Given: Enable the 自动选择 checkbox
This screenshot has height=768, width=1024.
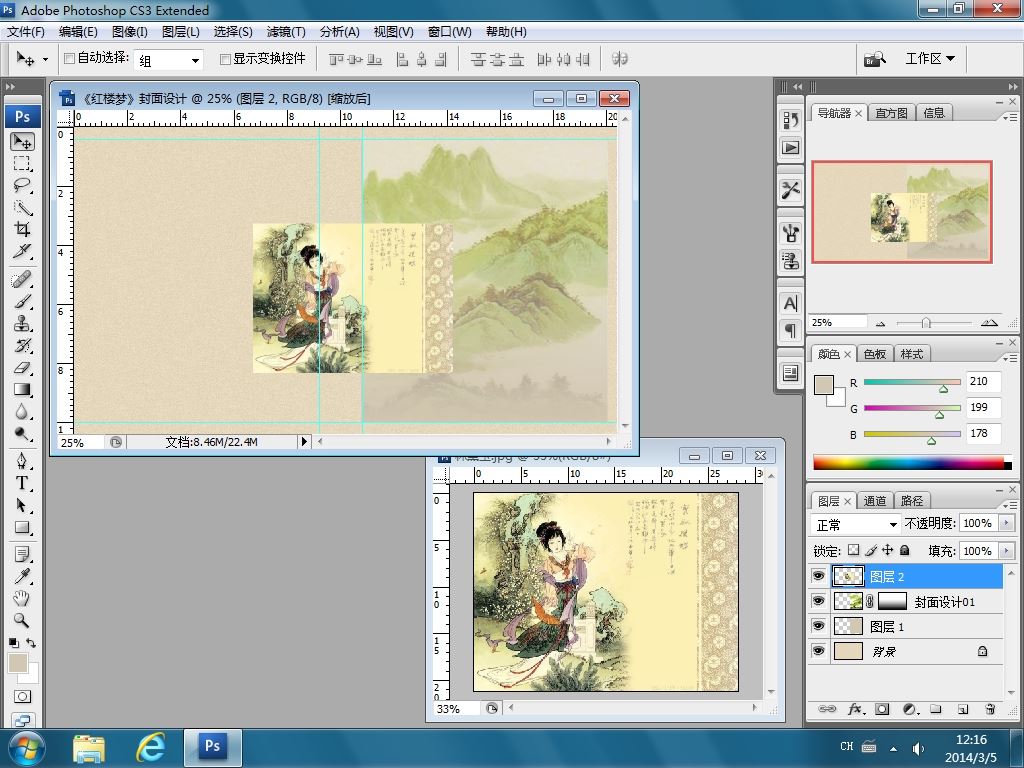Looking at the screenshot, I should coord(69,59).
